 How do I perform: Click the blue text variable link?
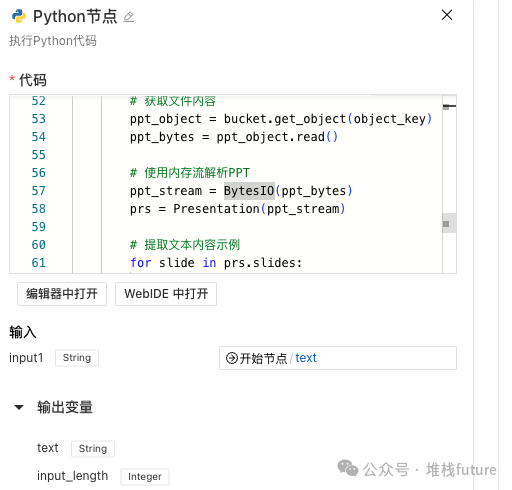coord(306,358)
